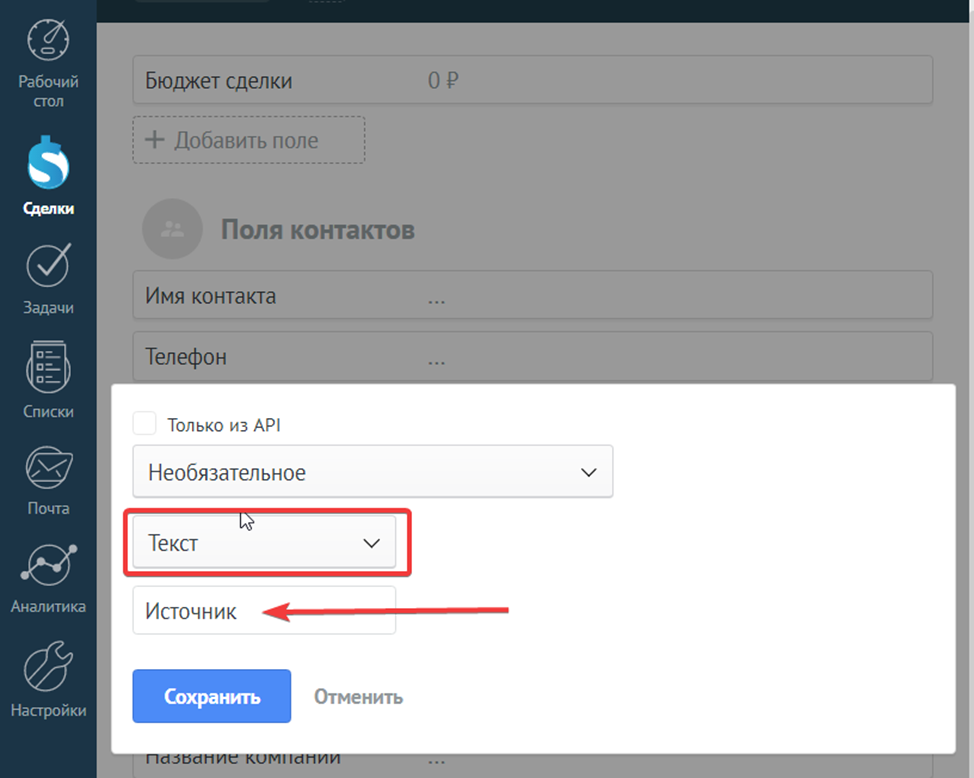Click the Сохранить button
Viewport: 974px width, 778px height.
pyautogui.click(x=212, y=696)
